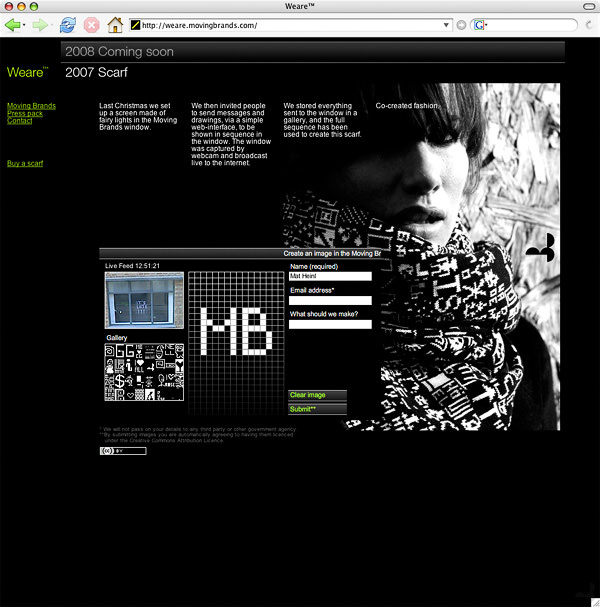The width and height of the screenshot is (600, 607).
Task: Click the Creative Commons licence badge
Action: tap(123, 451)
